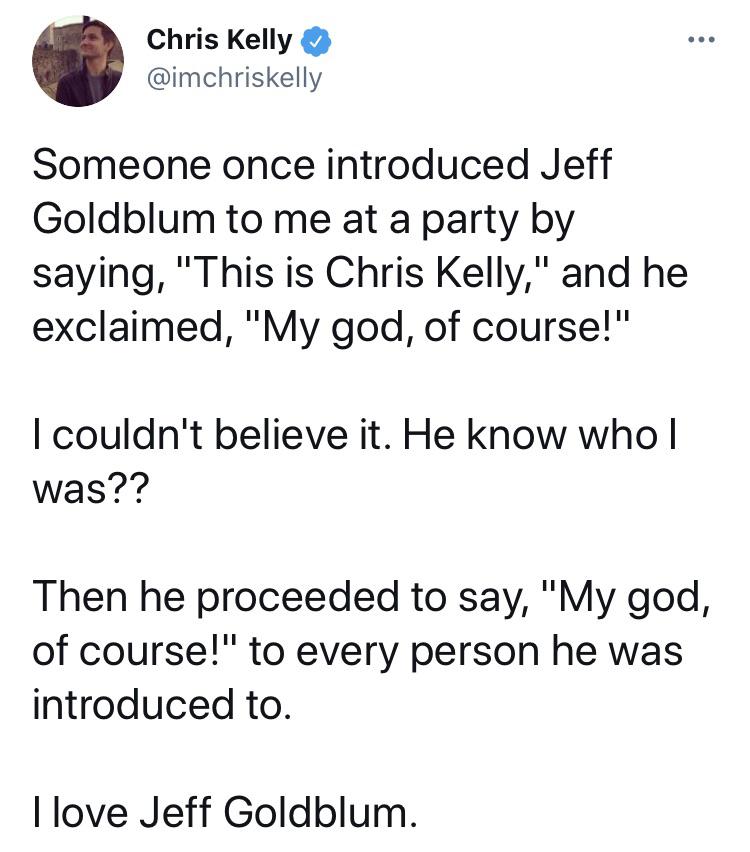Click the Chris Kelly display name
Viewport: 750px width, 852px height.
coord(219,41)
